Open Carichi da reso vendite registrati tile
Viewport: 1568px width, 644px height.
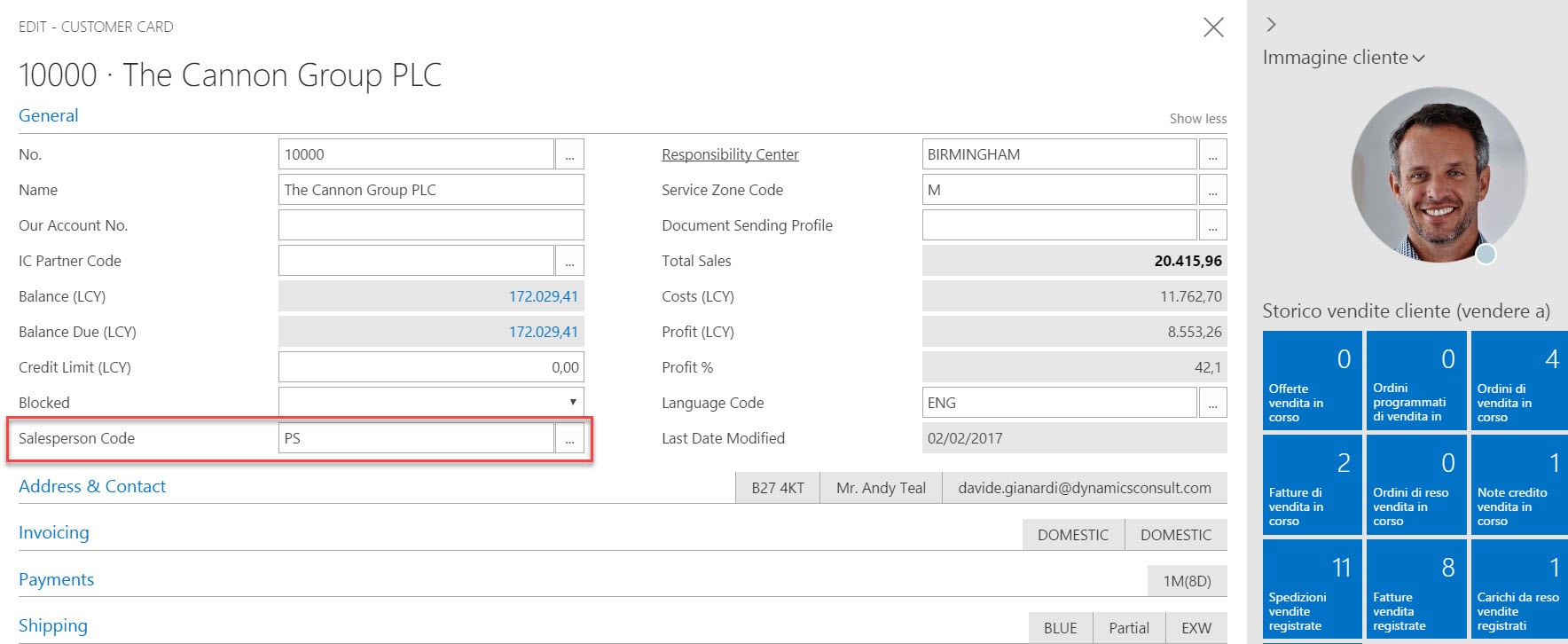pos(1519,589)
